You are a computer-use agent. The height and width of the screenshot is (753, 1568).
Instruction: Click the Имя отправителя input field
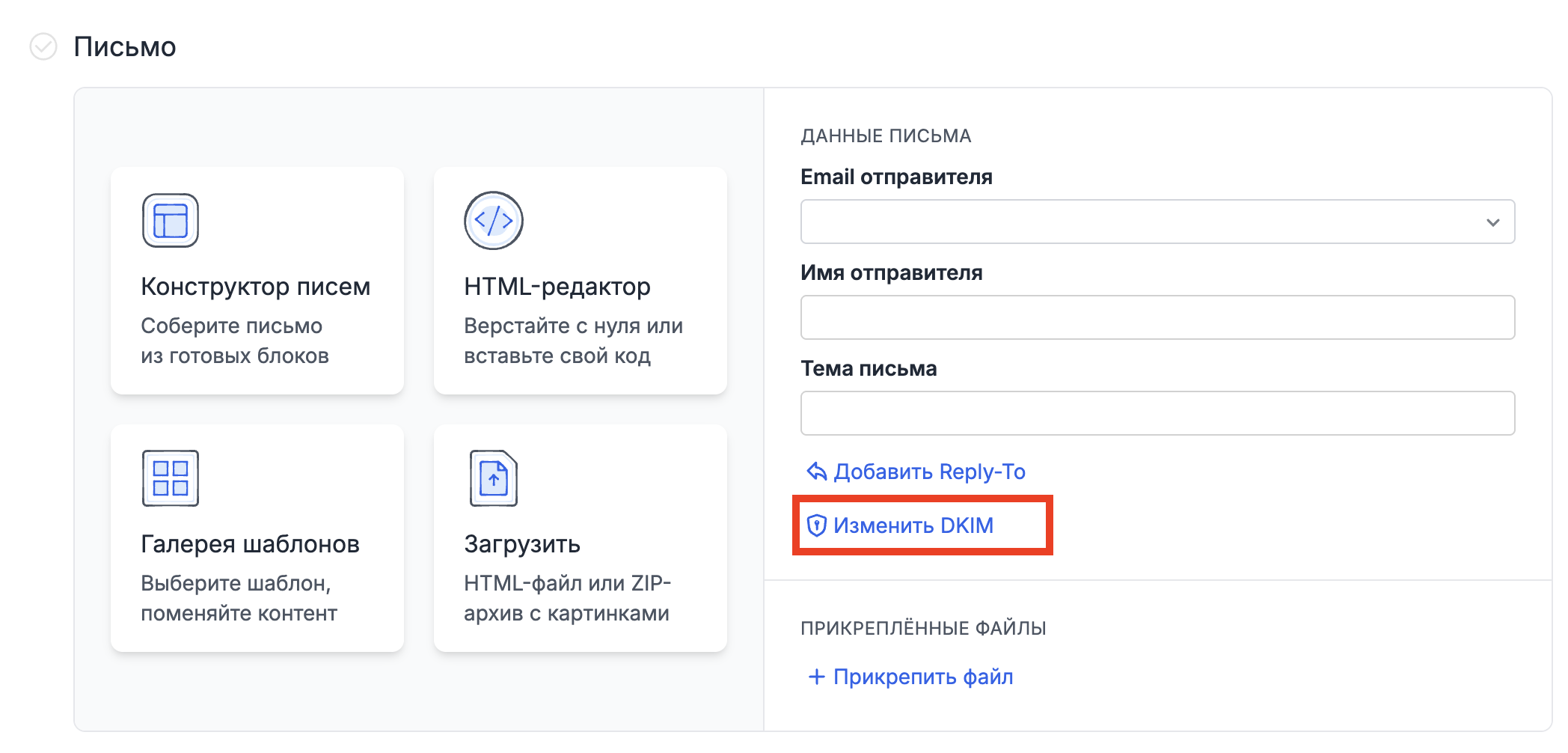pyautogui.click(x=1157, y=317)
